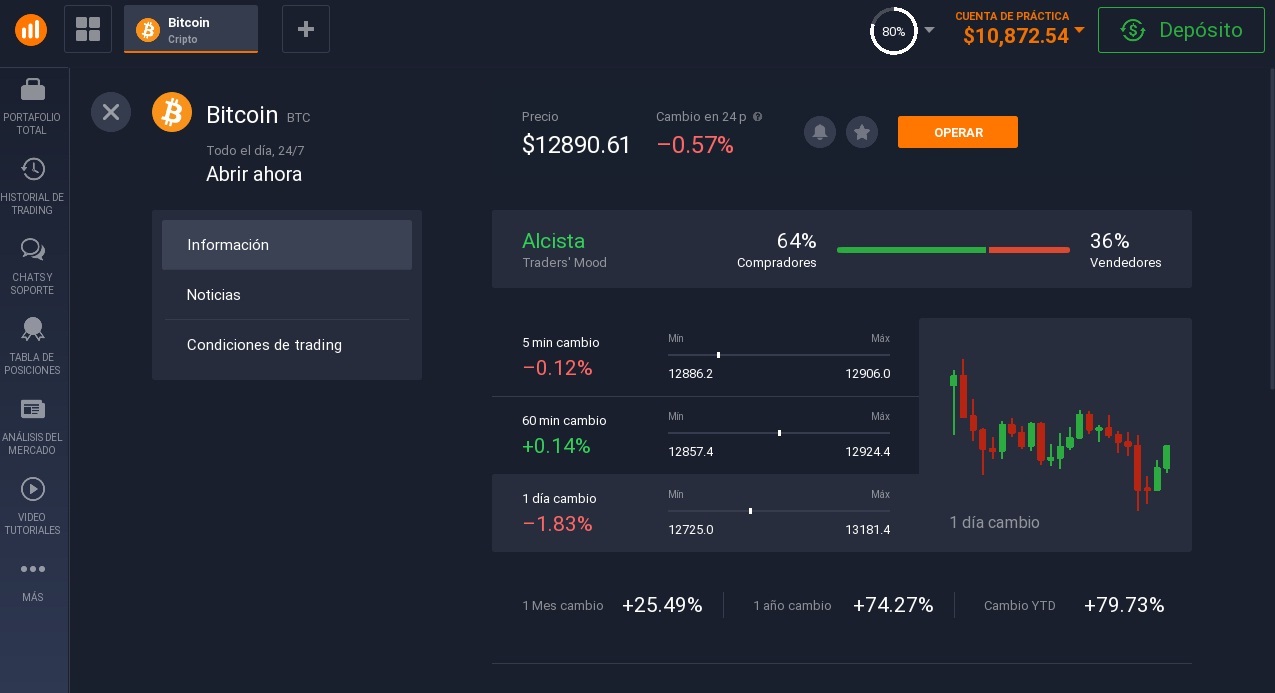Click the large Bitcoin coin icon
This screenshot has height=693, width=1275.
pyautogui.click(x=172, y=112)
